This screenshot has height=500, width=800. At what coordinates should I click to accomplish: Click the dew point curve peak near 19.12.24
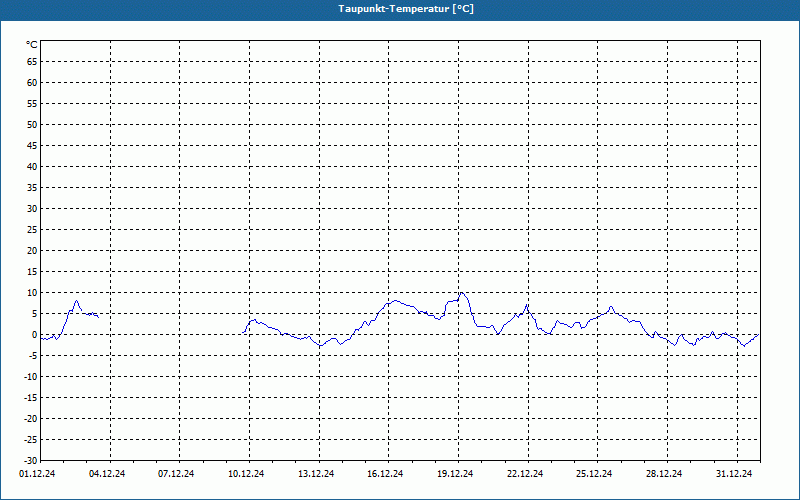(462, 293)
